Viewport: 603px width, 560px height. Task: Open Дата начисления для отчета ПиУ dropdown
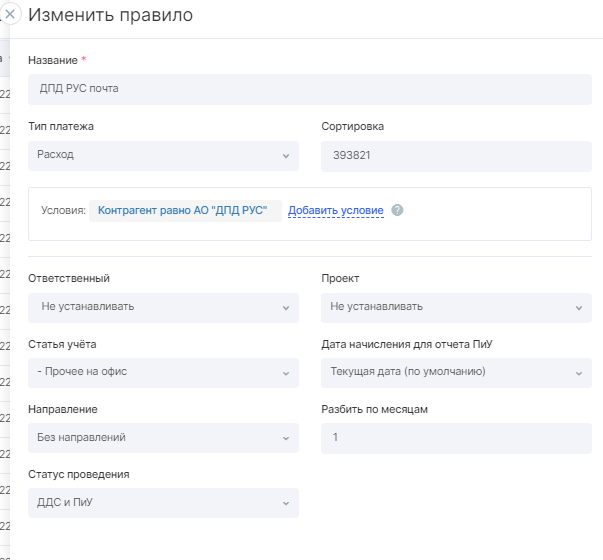(x=456, y=372)
